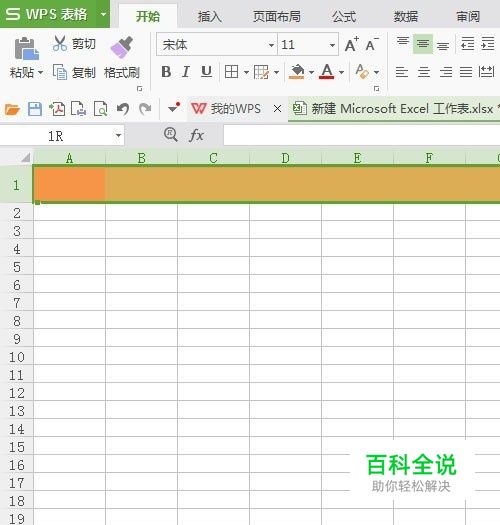Image resolution: width=500 pixels, height=525 pixels.
Task: Switch to the 开始 tab
Action: coord(148,16)
